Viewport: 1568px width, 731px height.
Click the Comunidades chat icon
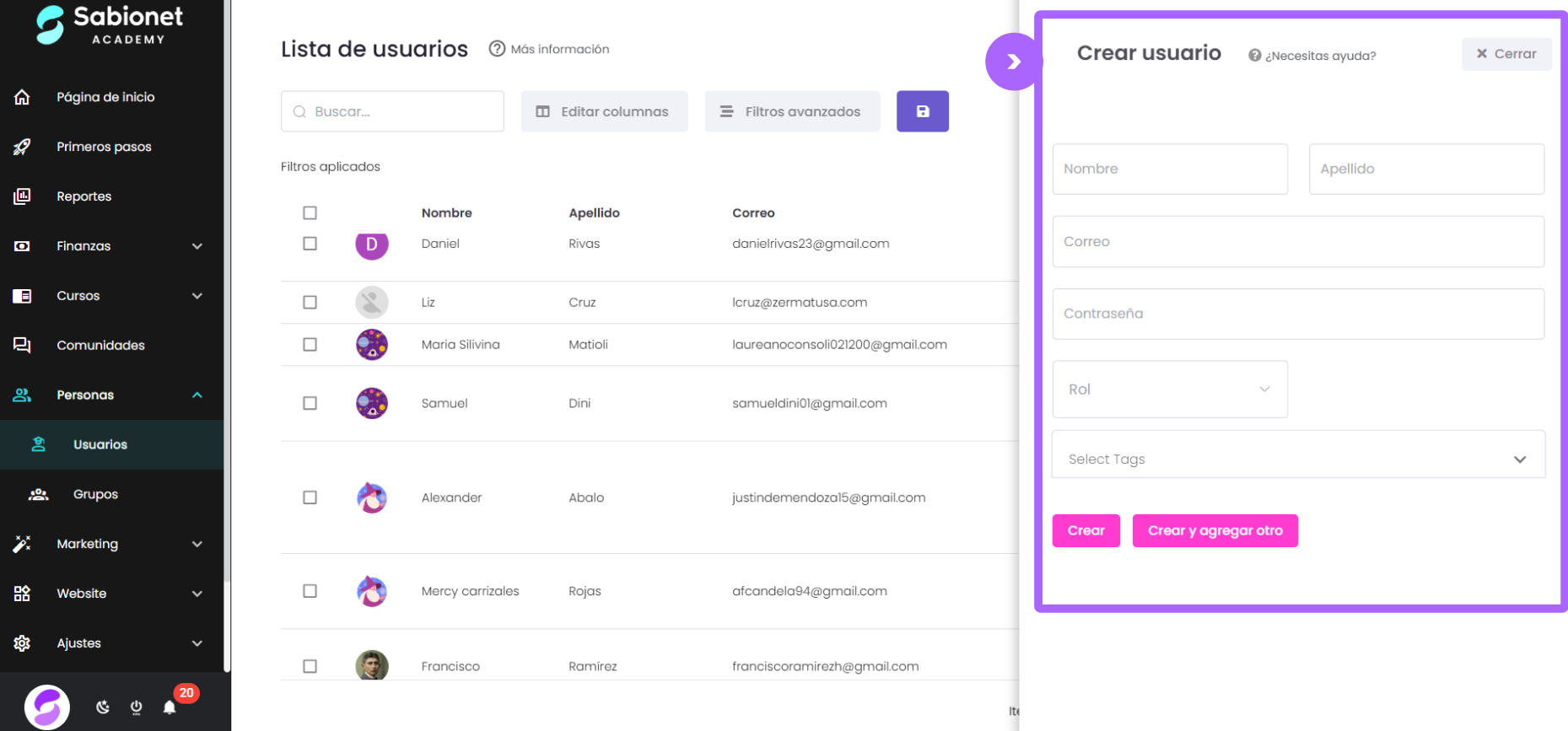coord(22,345)
